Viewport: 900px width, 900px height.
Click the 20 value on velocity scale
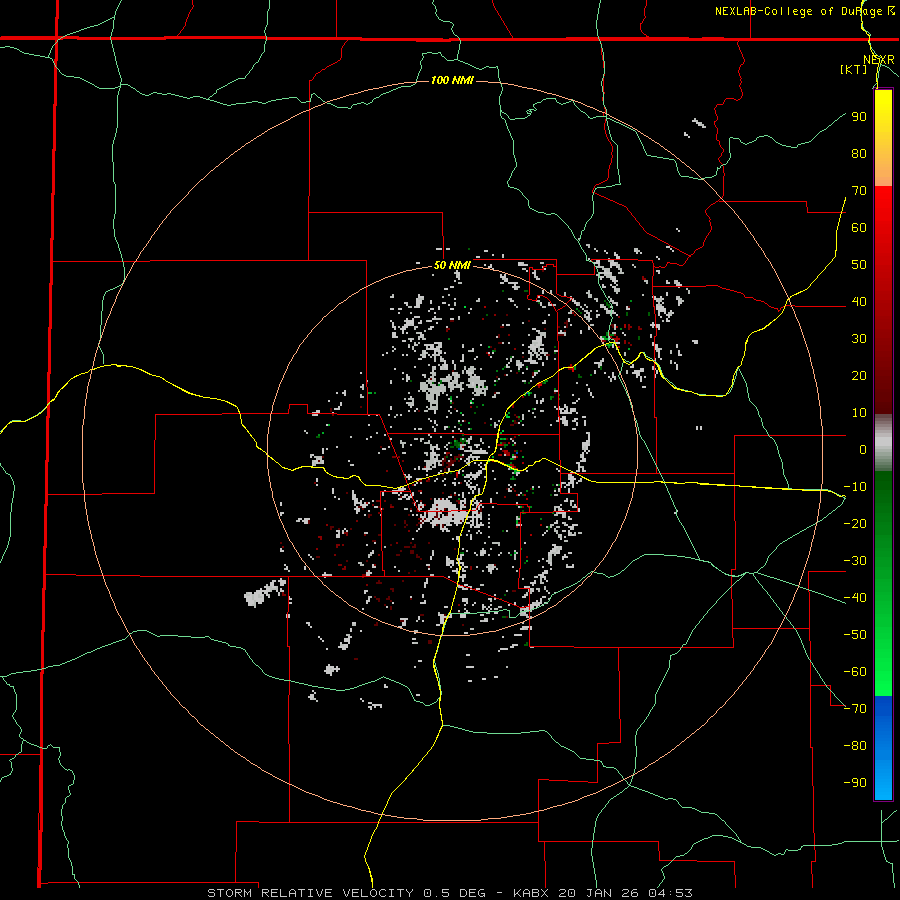[x=859, y=375]
